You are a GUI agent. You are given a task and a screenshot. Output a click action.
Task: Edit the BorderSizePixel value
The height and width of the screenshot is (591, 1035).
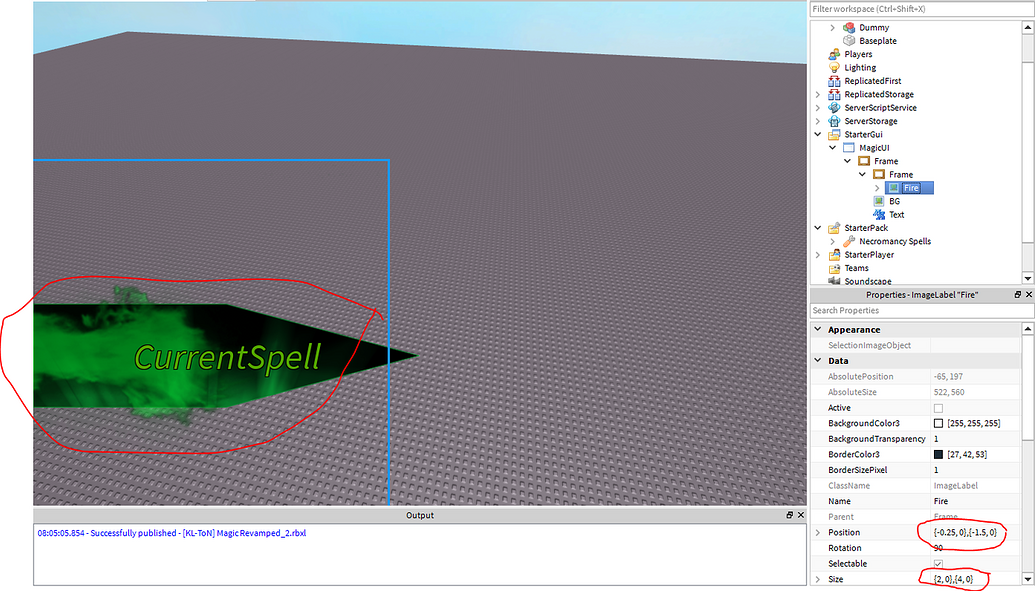coord(976,470)
